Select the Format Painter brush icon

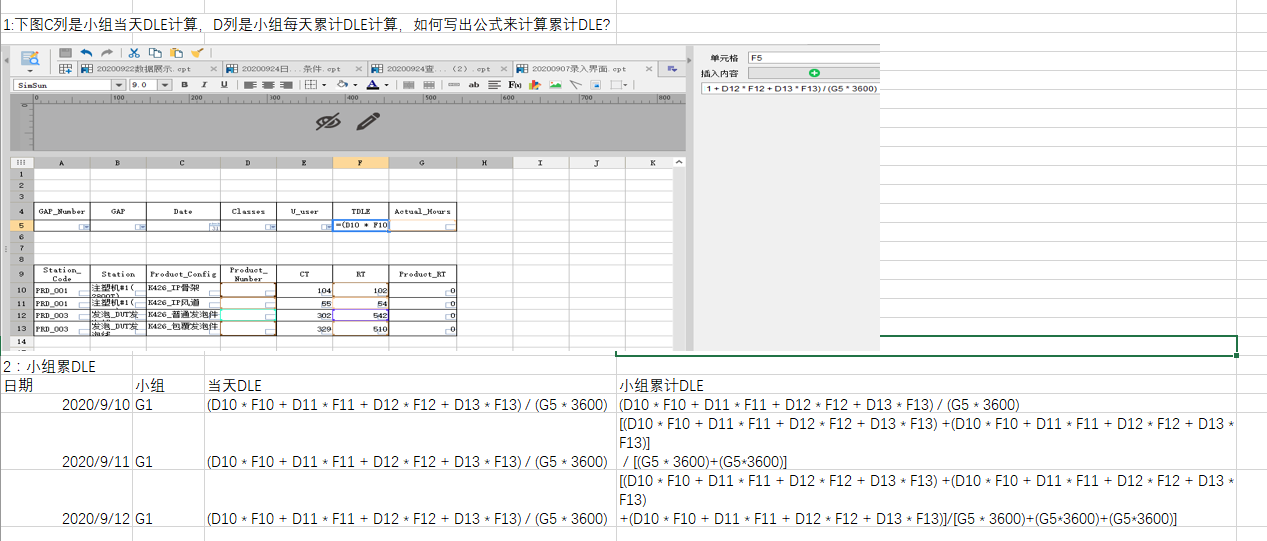pyautogui.click(x=197, y=52)
